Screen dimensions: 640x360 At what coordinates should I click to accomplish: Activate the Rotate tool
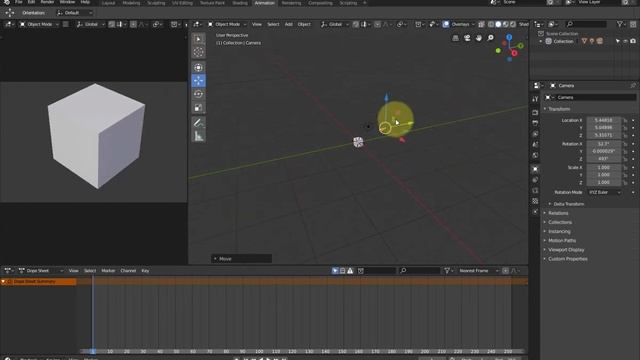coord(198,94)
